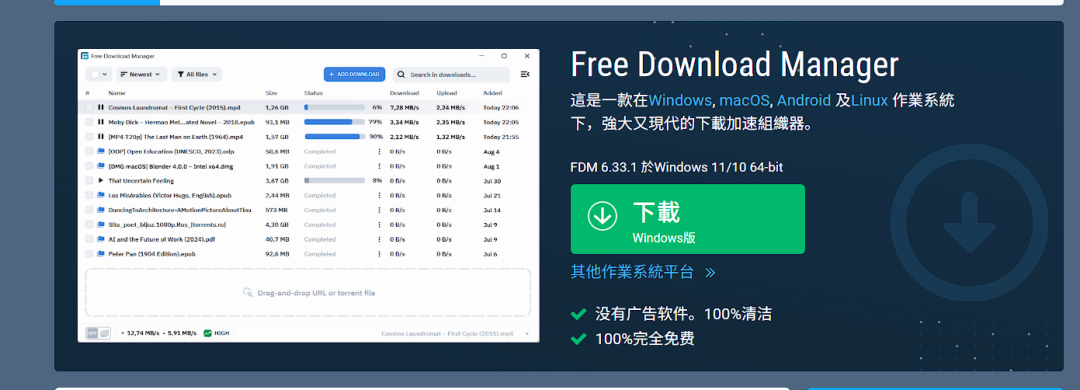Open the FDM main menu icon beside the search box
Viewport: 1080px width, 390px height.
pyautogui.click(x=525, y=74)
